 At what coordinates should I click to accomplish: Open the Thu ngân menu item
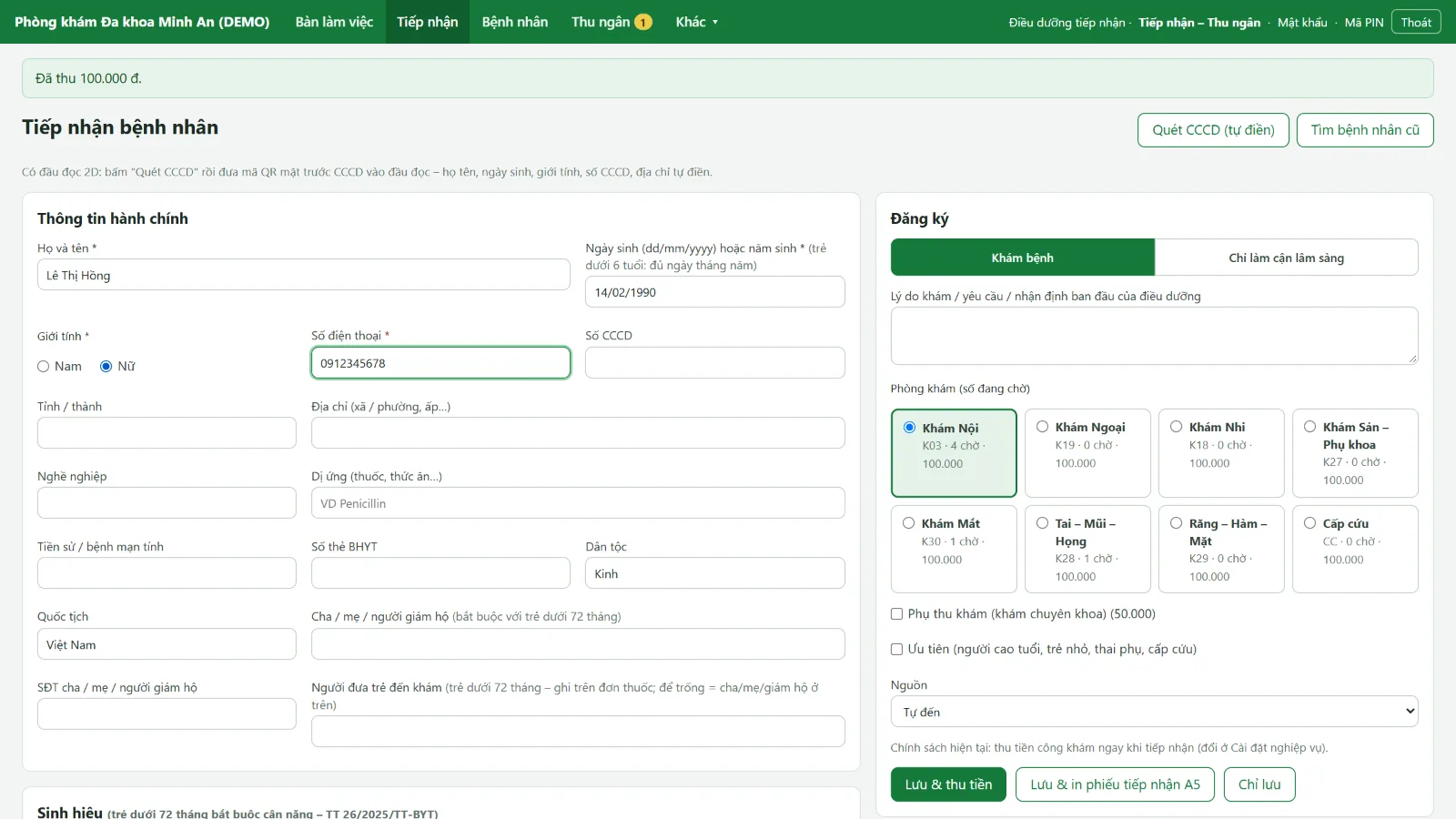coord(612,22)
